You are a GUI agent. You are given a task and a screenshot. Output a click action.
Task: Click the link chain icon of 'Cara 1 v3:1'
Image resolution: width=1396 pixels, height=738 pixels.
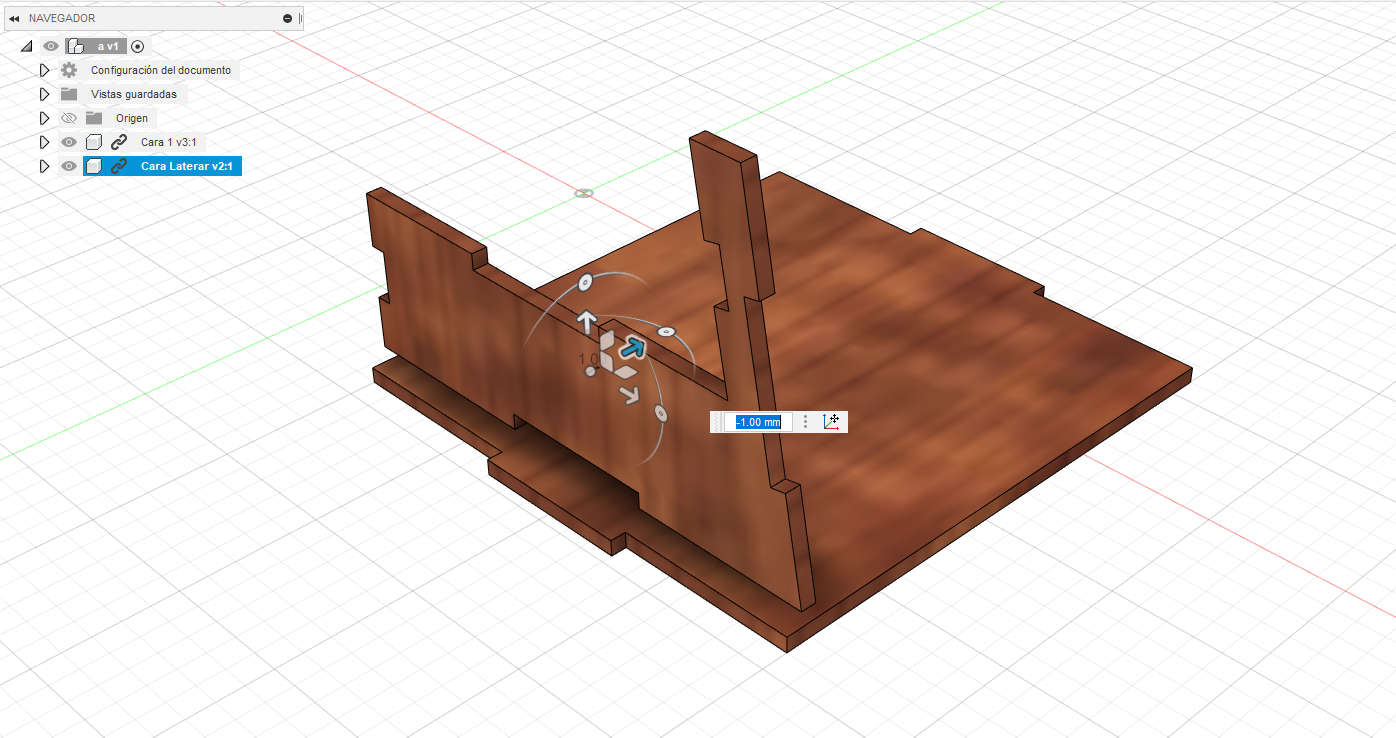pos(119,142)
